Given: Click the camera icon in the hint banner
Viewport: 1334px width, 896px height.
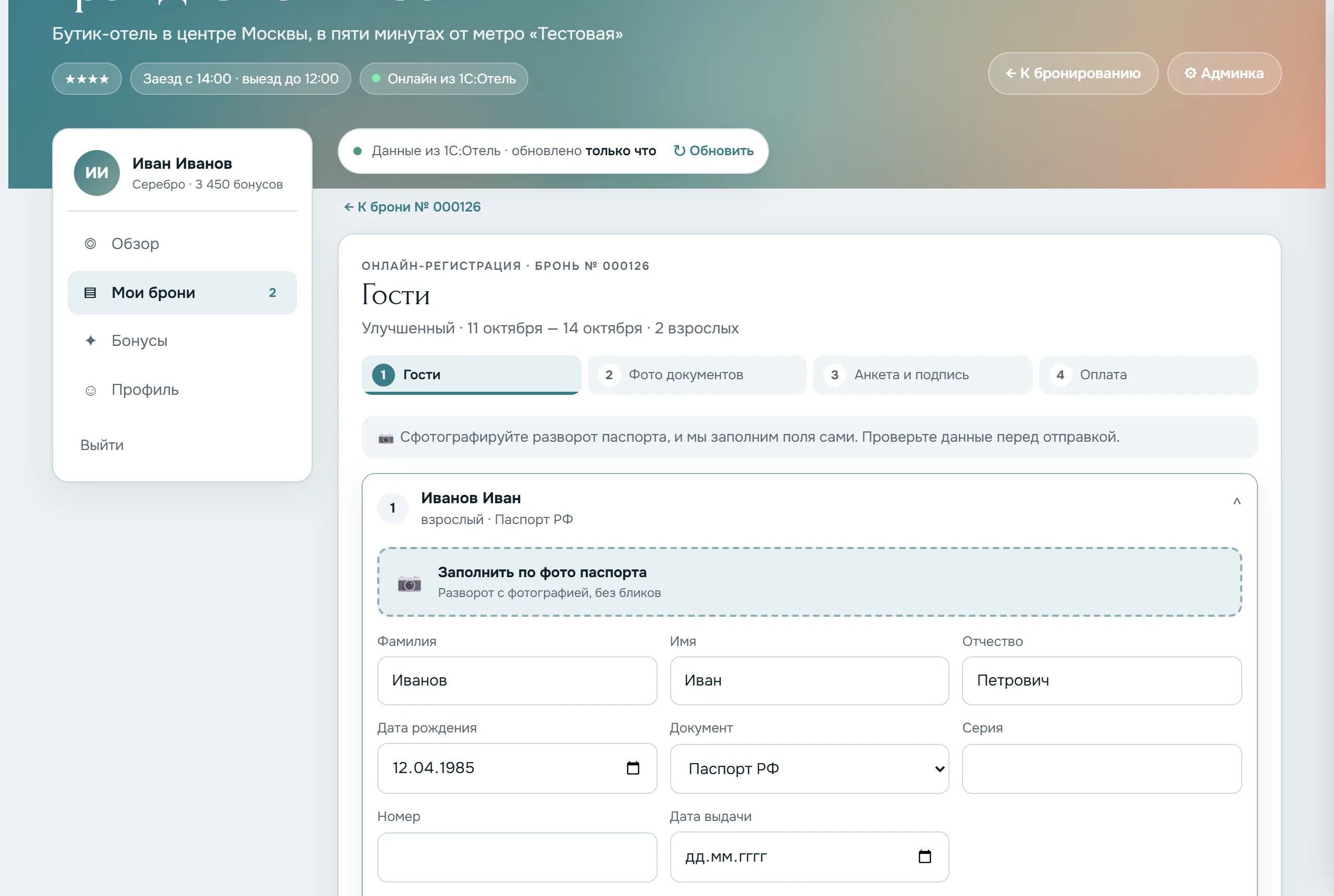Looking at the screenshot, I should coord(386,438).
